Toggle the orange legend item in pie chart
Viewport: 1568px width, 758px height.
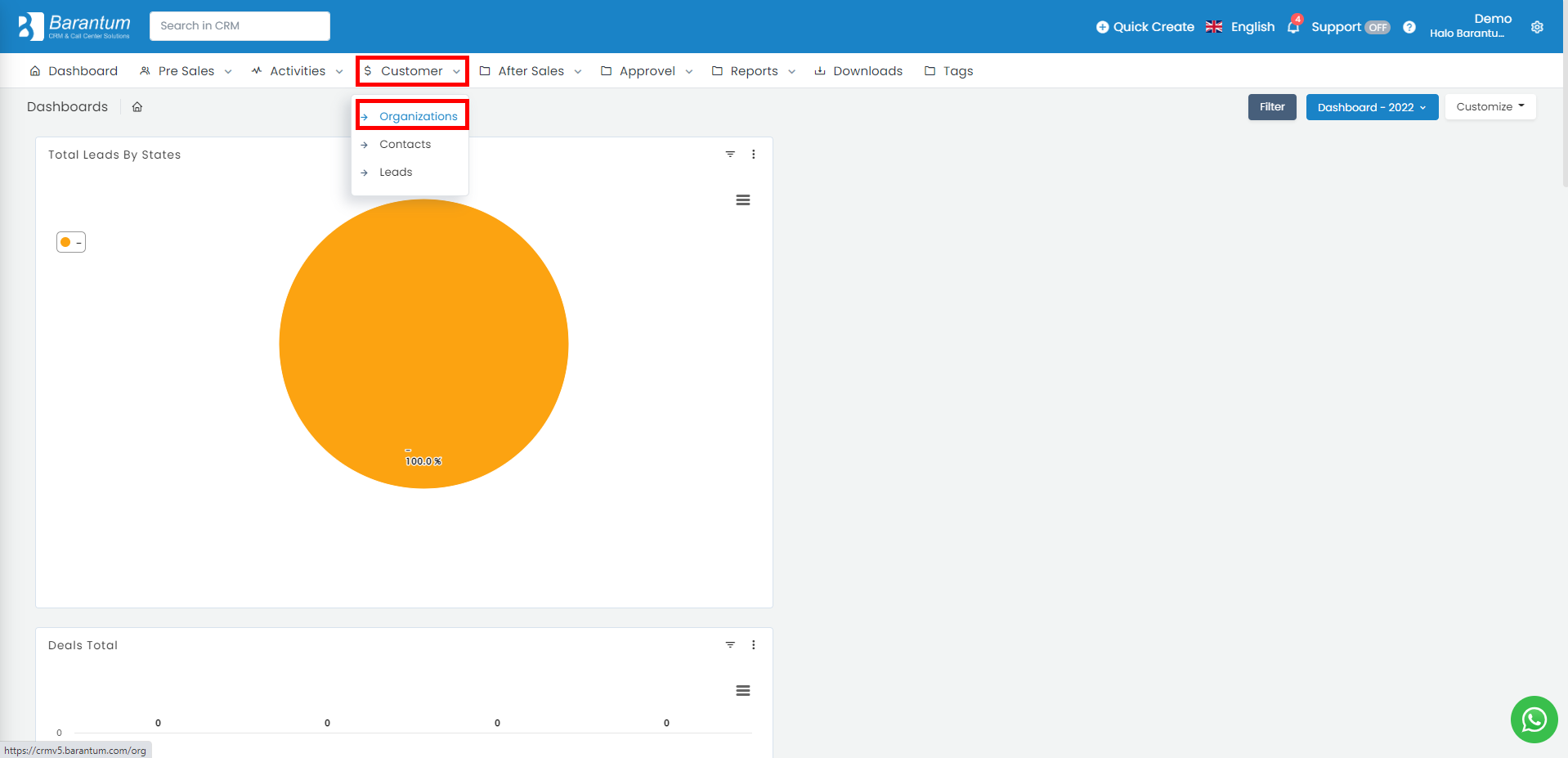[71, 242]
